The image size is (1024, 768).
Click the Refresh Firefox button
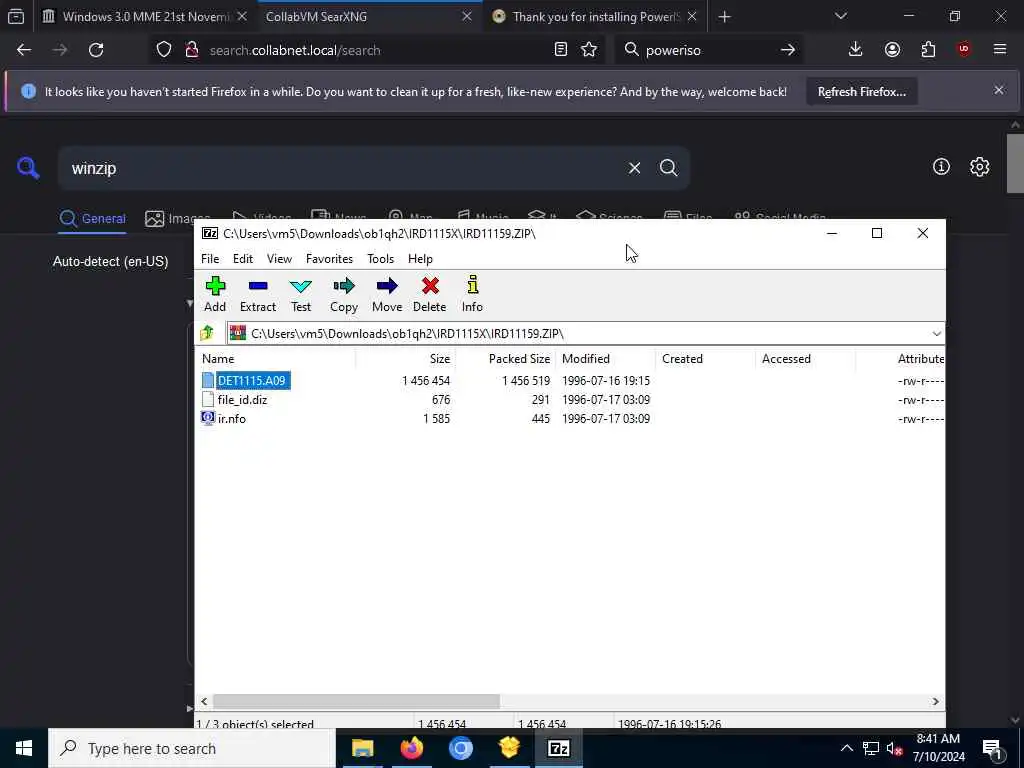point(861,92)
